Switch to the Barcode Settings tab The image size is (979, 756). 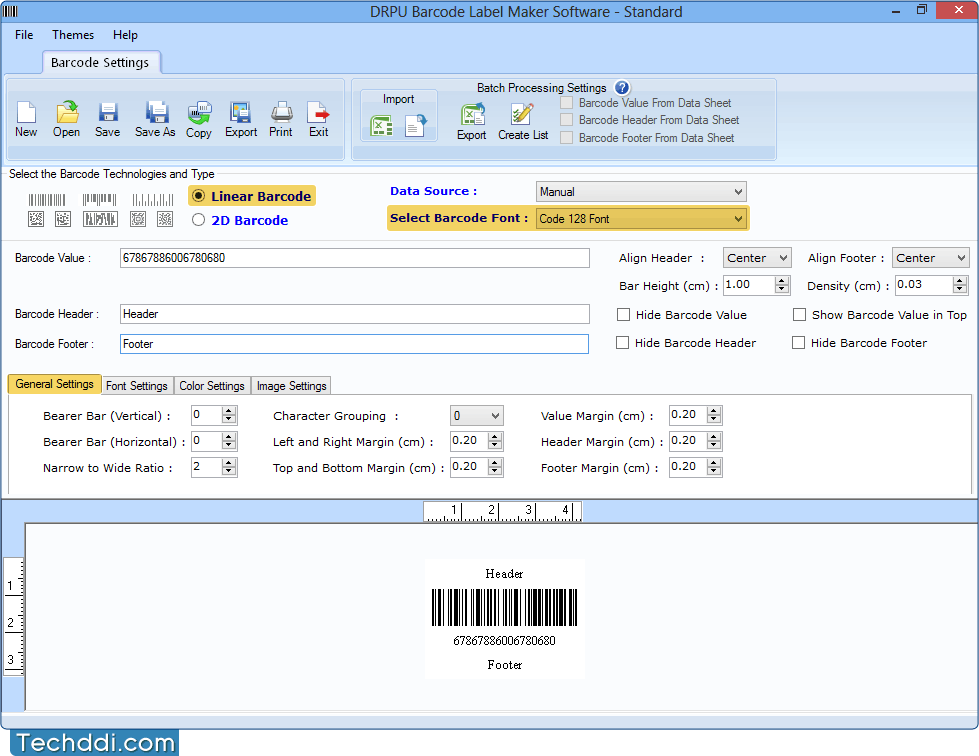100,62
